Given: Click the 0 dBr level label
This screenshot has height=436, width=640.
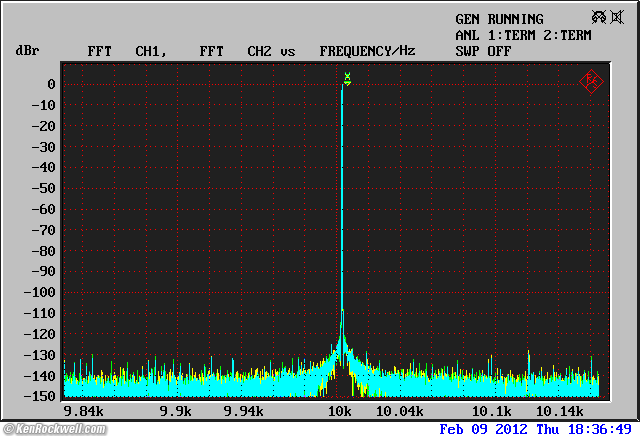Looking at the screenshot, I should coord(50,84).
